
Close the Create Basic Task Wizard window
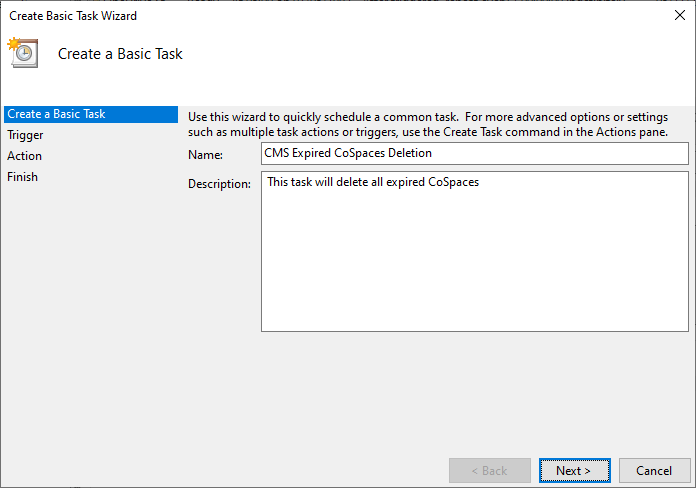tap(679, 15)
